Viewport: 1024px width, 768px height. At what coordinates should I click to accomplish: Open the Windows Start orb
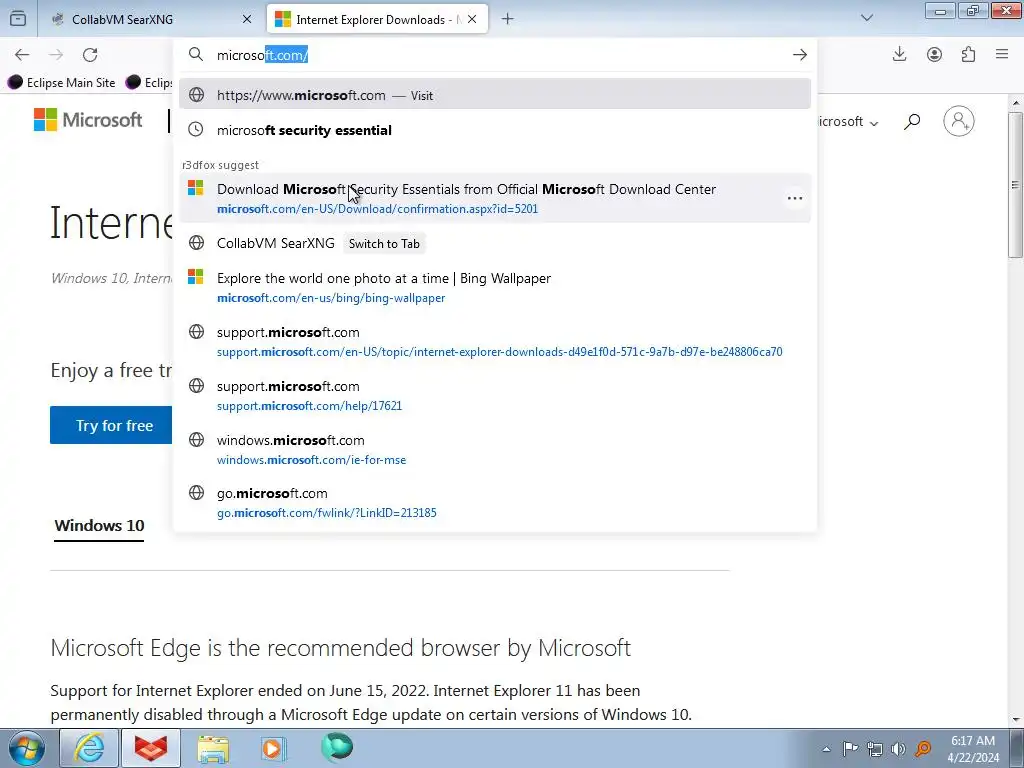26,748
